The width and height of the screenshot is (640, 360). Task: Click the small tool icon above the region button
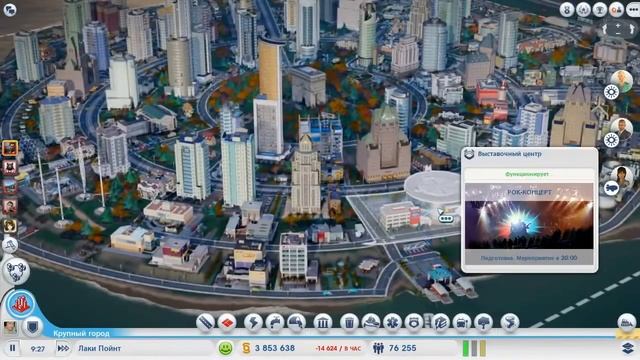pos(10,245)
